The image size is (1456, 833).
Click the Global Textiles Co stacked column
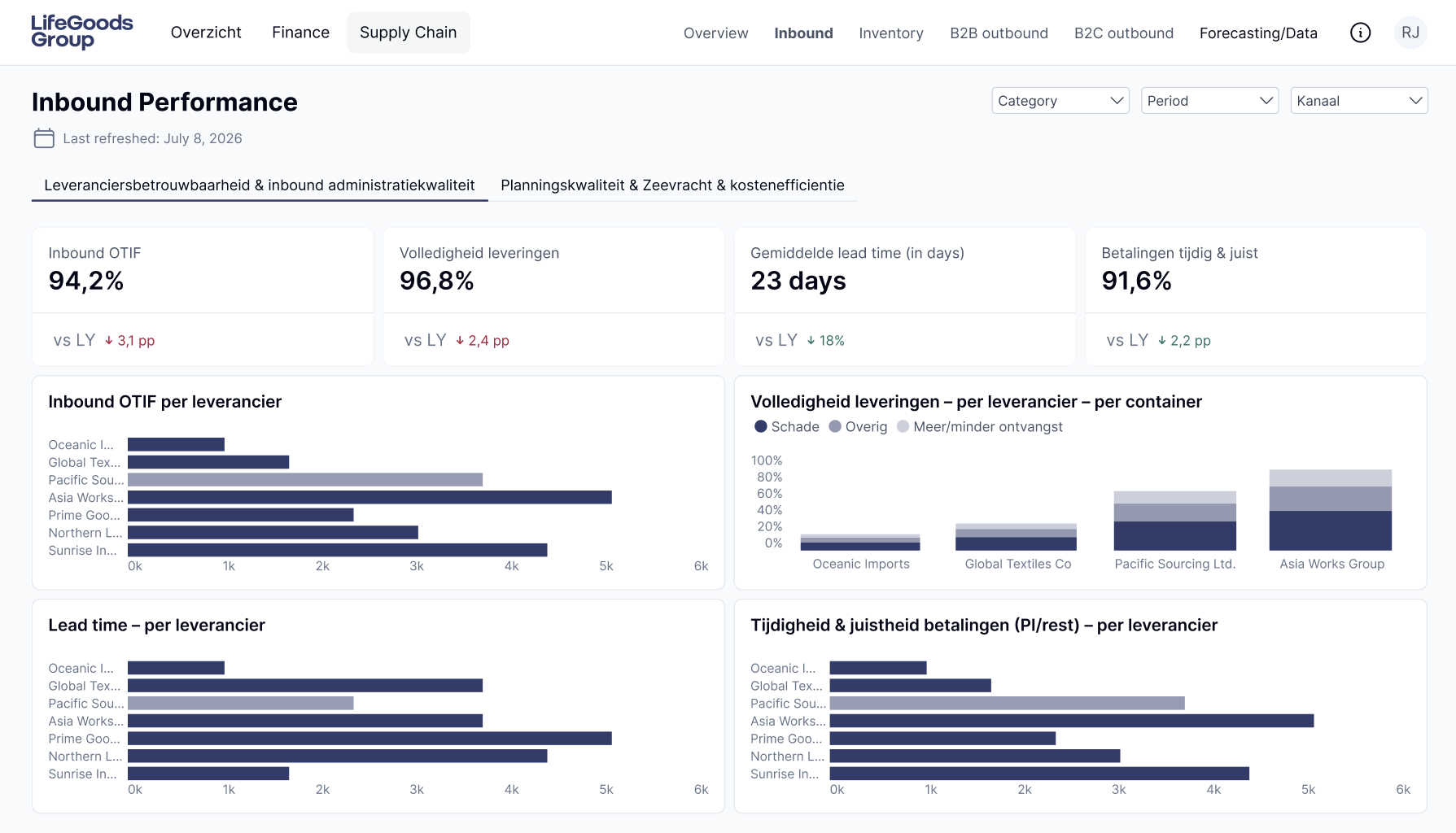point(1016,537)
